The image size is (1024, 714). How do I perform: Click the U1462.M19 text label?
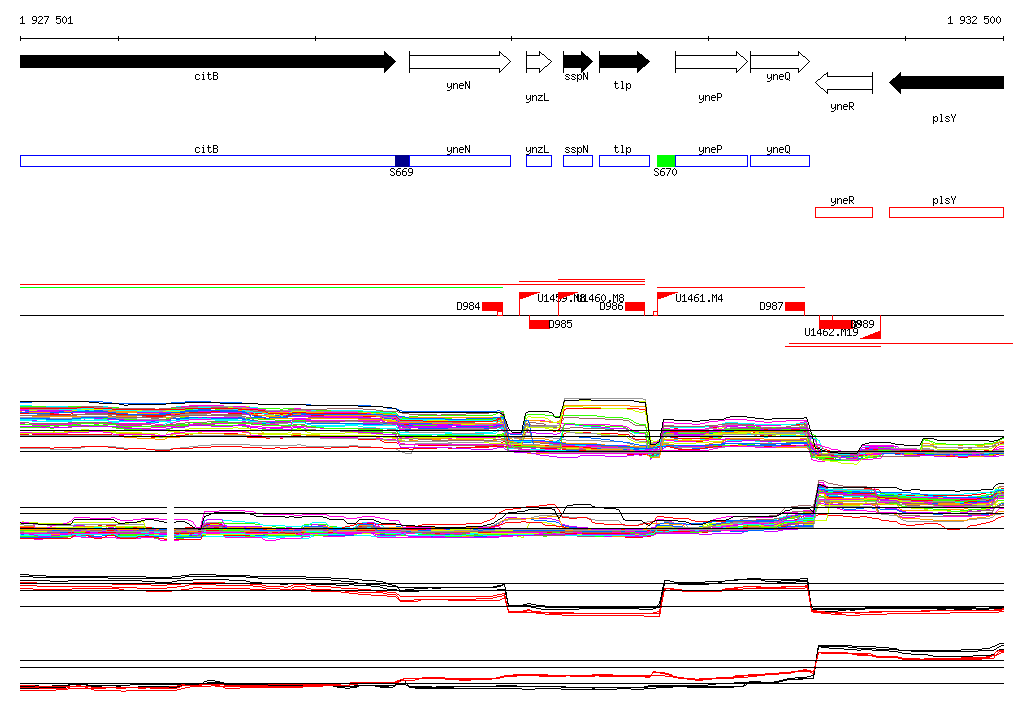831,333
